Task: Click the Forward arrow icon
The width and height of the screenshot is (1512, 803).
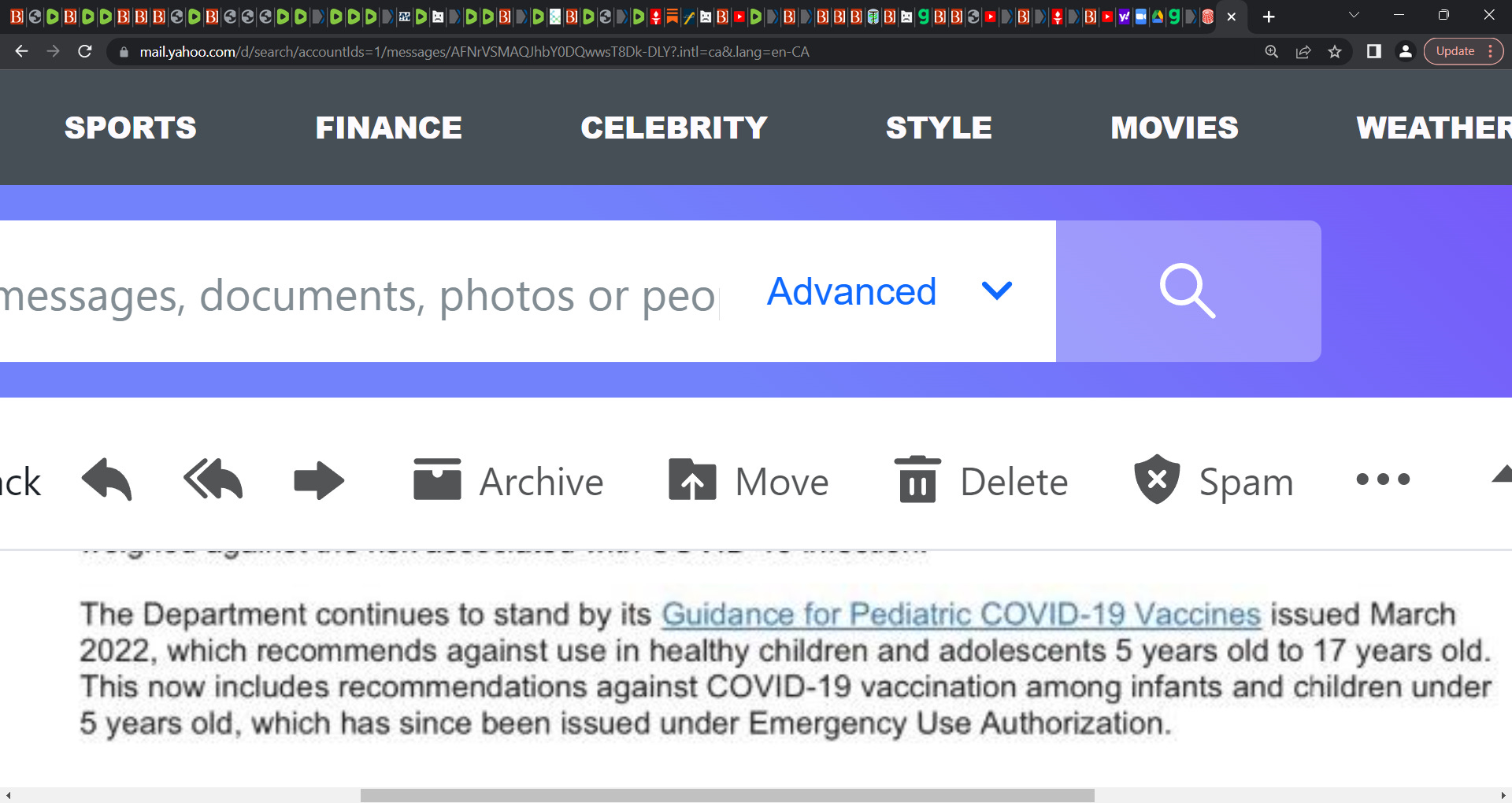Action: 319,480
